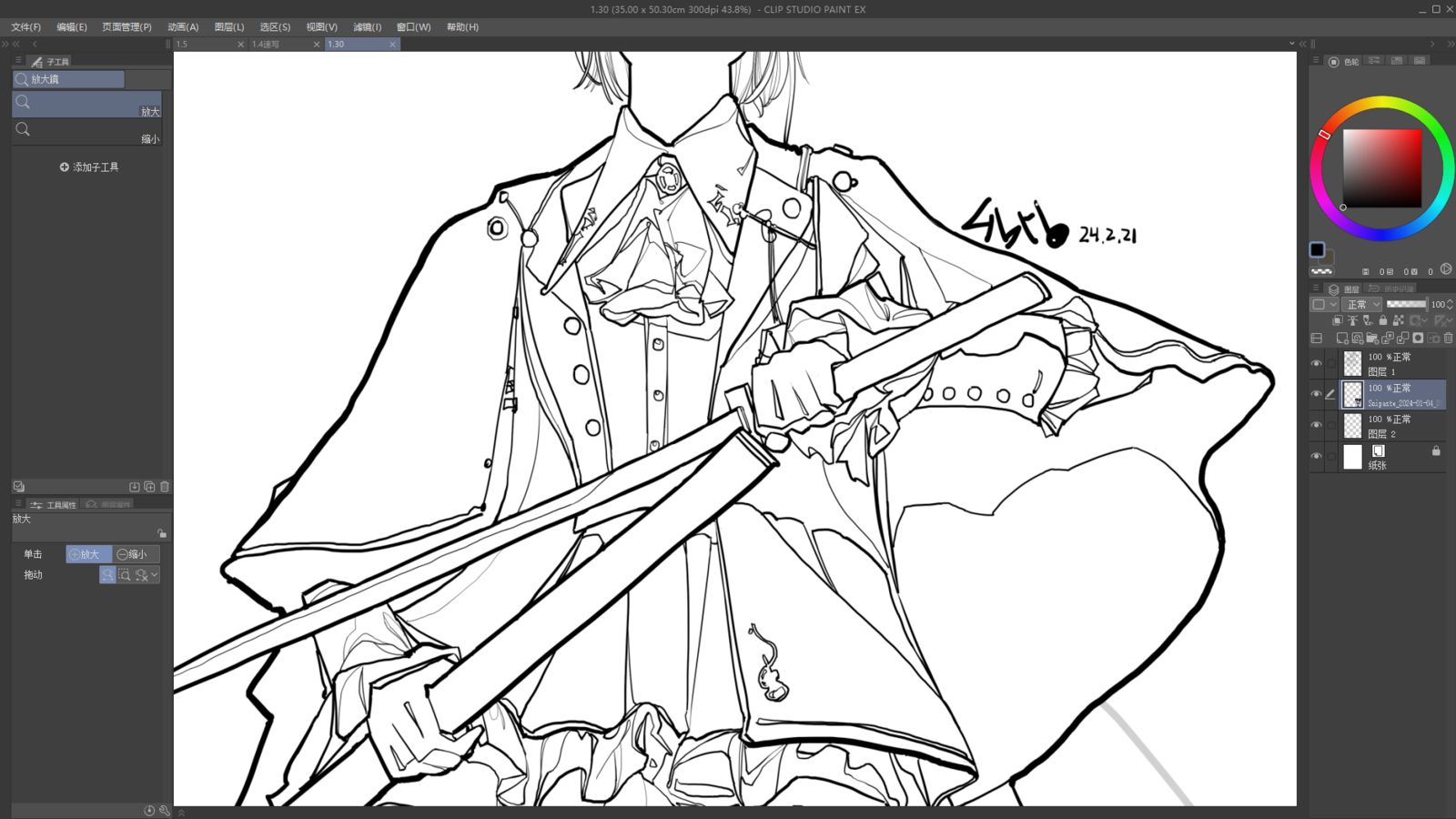Merge with layer below icon
Image resolution: width=1456 pixels, height=819 pixels.
pos(1402,338)
